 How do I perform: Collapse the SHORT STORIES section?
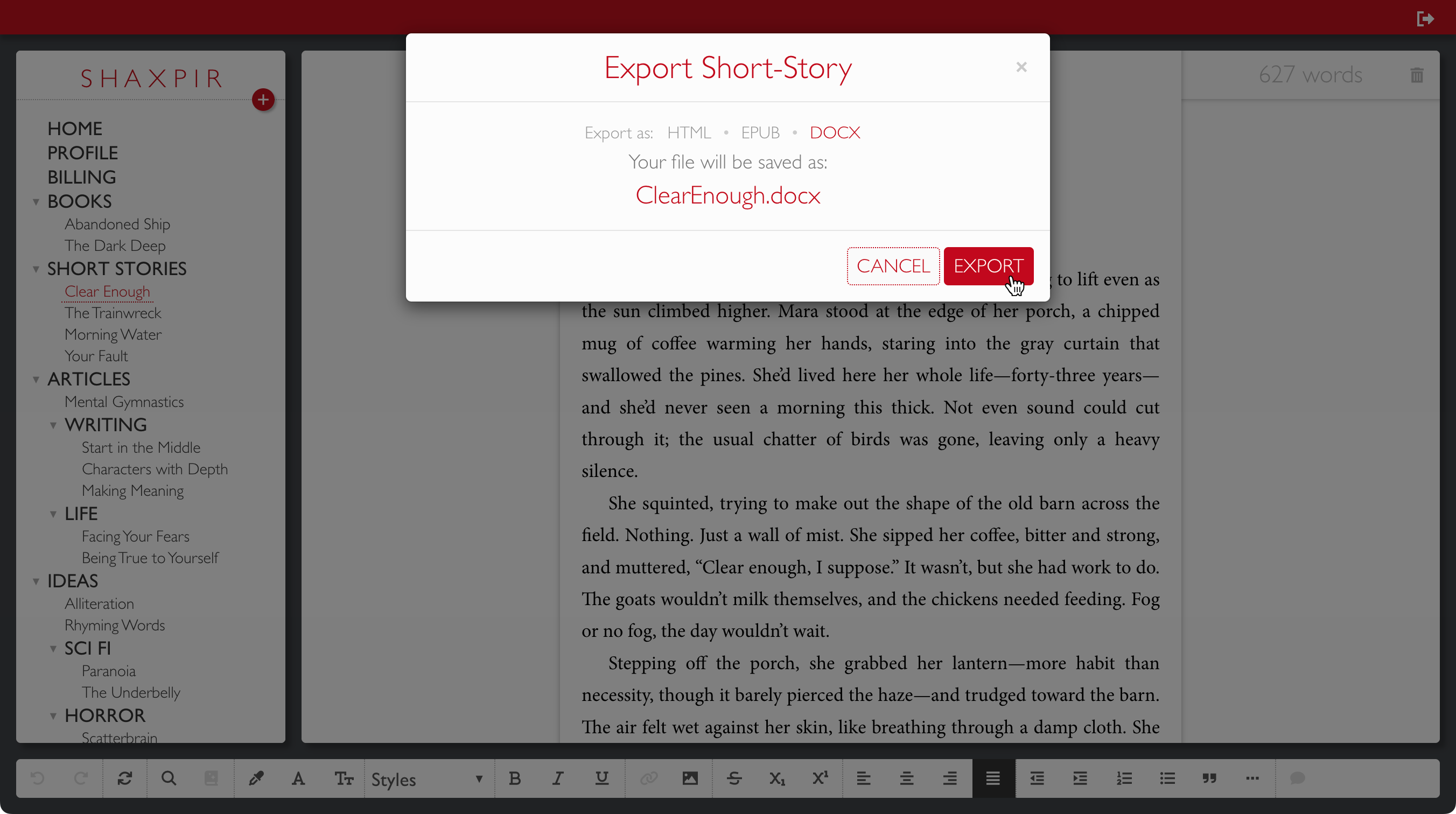click(36, 269)
